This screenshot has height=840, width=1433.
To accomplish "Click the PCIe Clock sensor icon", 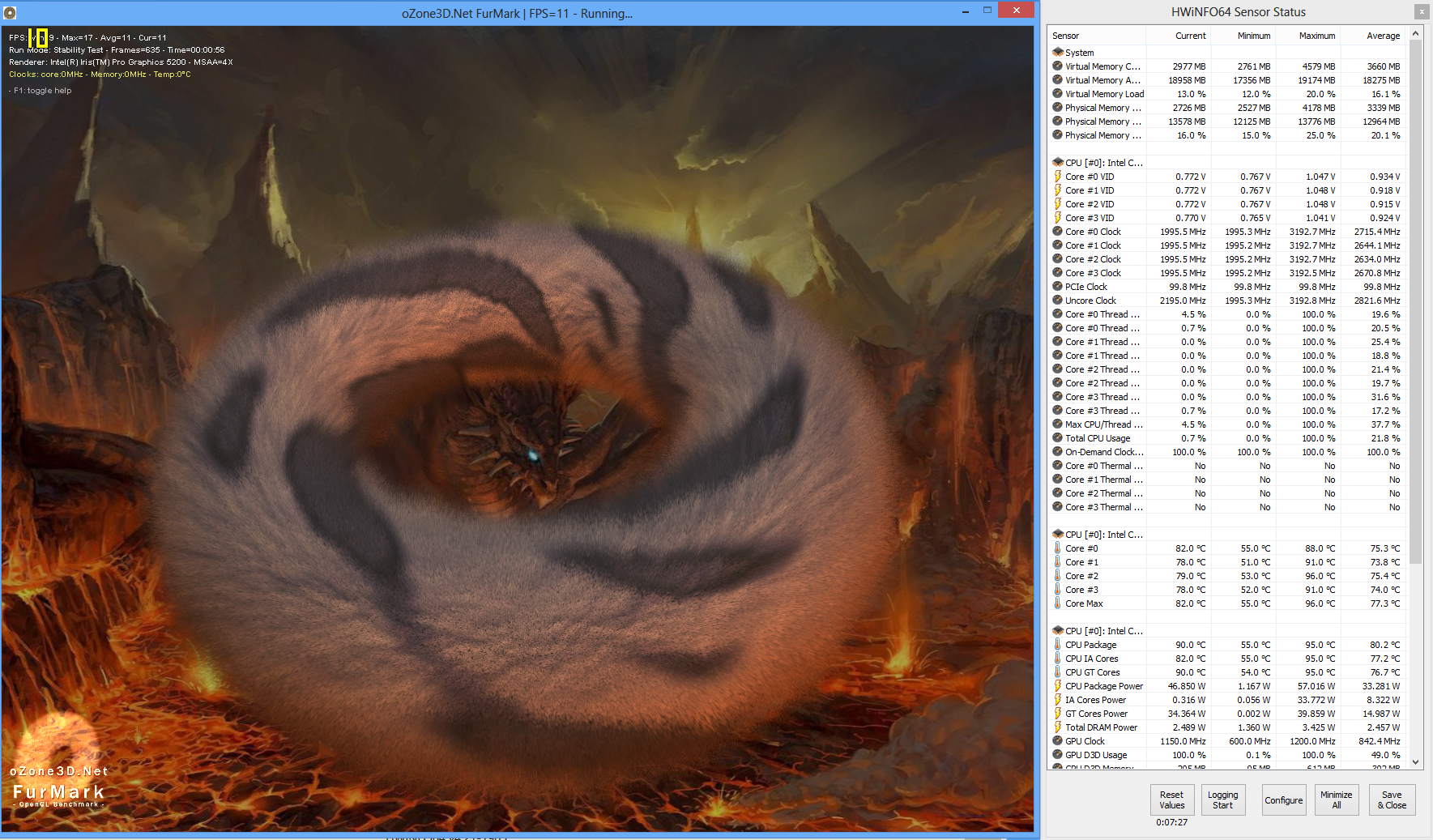I will coord(1057,286).
